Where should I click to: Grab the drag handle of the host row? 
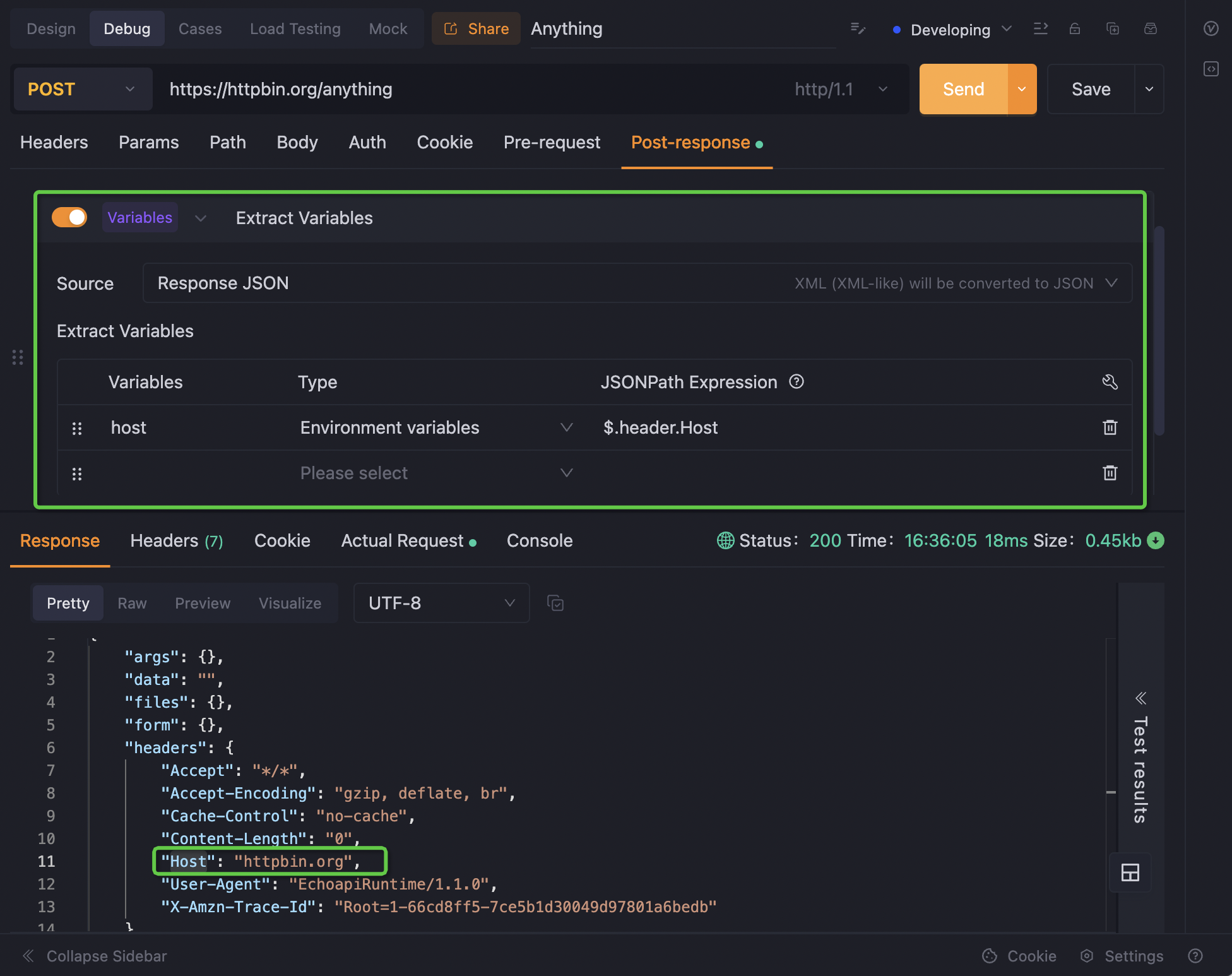click(x=77, y=429)
